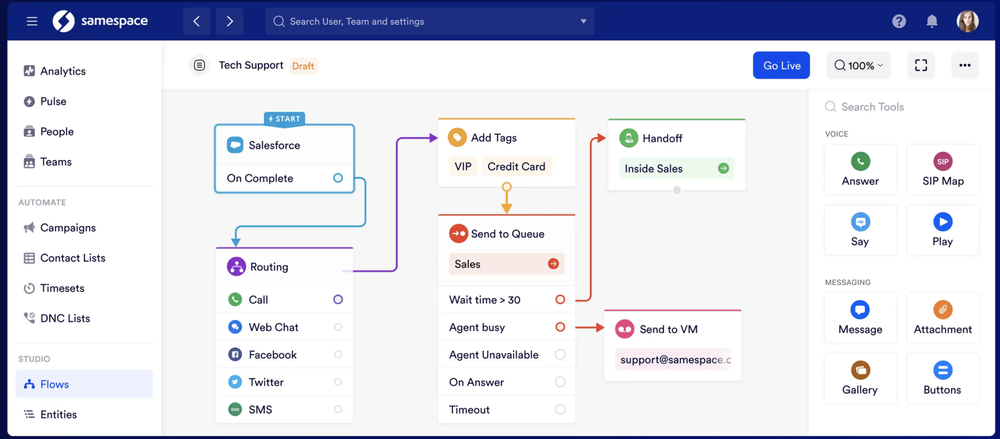The image size is (1000, 439).
Task: Click the Send to Queue node icon
Action: tap(458, 234)
